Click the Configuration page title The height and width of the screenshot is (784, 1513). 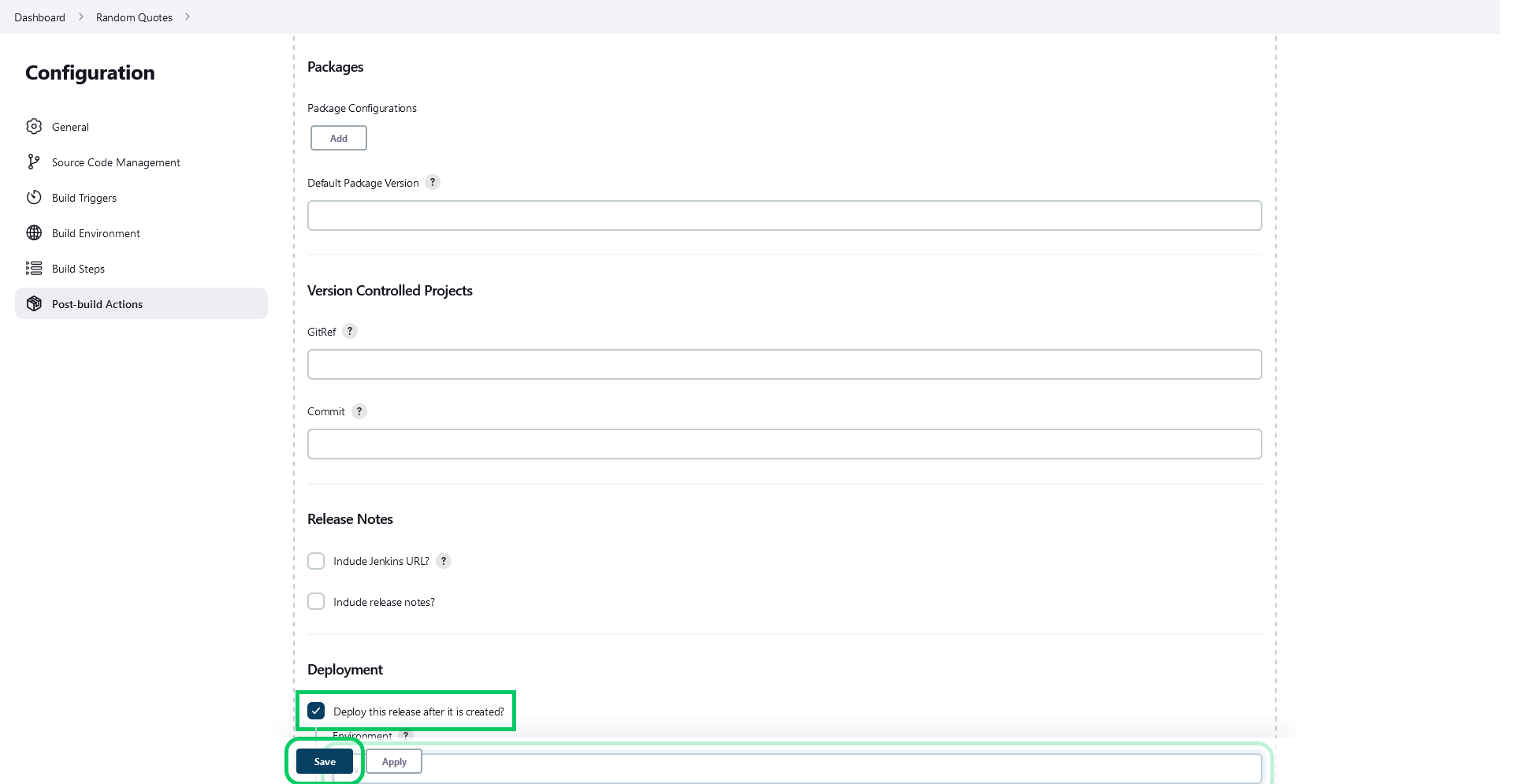pos(90,72)
